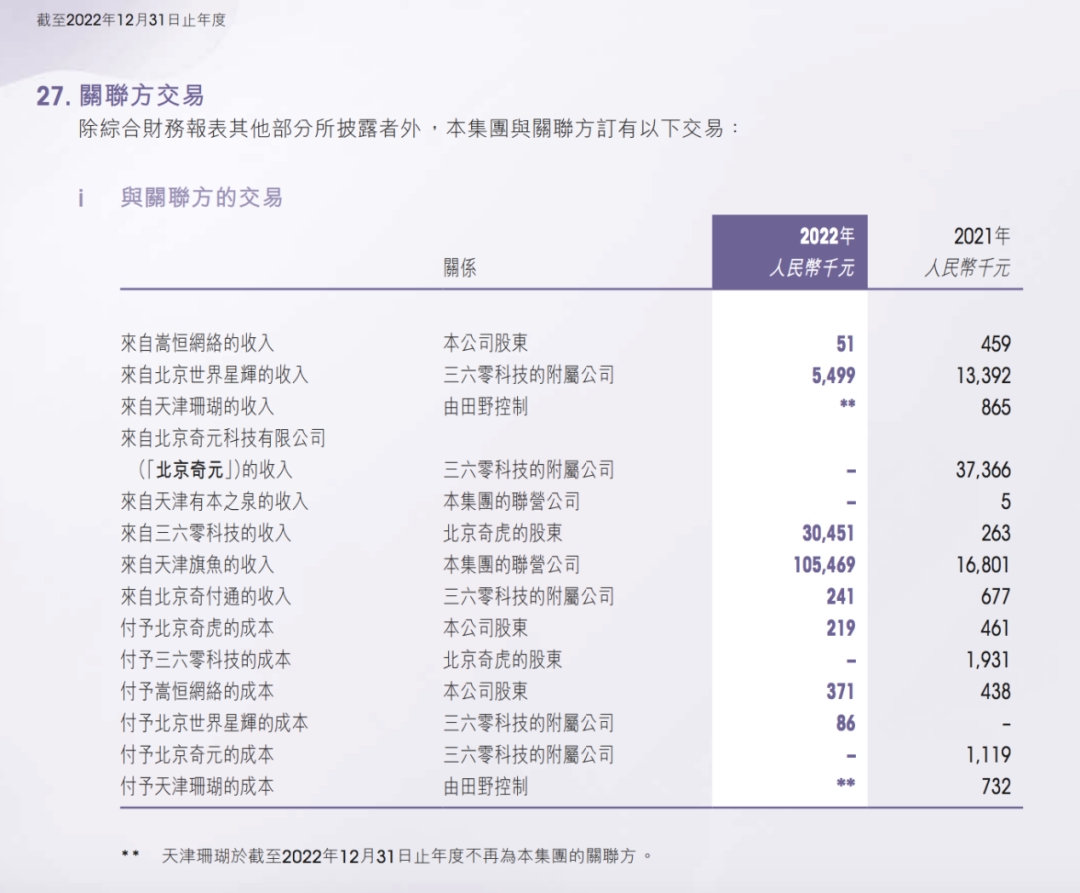Click the 2021 value '865'
This screenshot has height=893, width=1080.
click(x=996, y=407)
